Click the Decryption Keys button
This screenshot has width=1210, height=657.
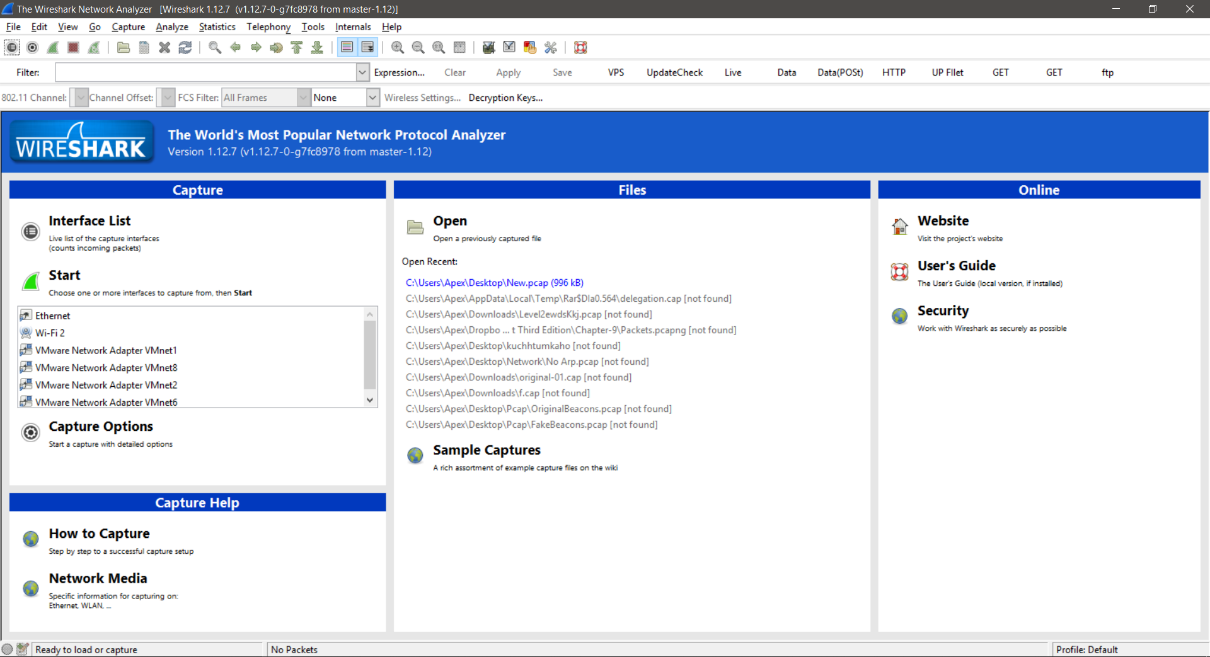click(505, 97)
